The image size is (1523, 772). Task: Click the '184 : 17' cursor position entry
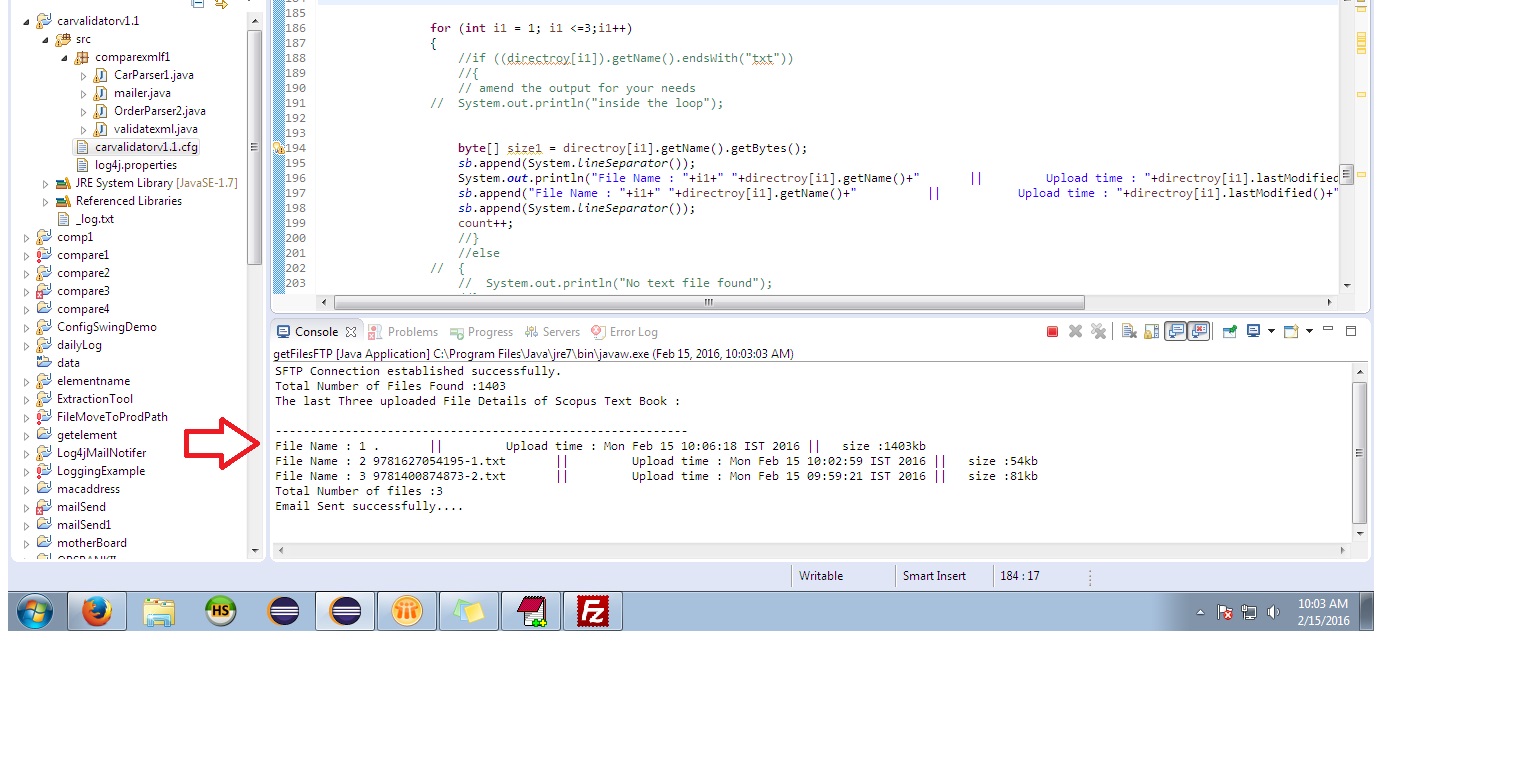coord(1020,576)
